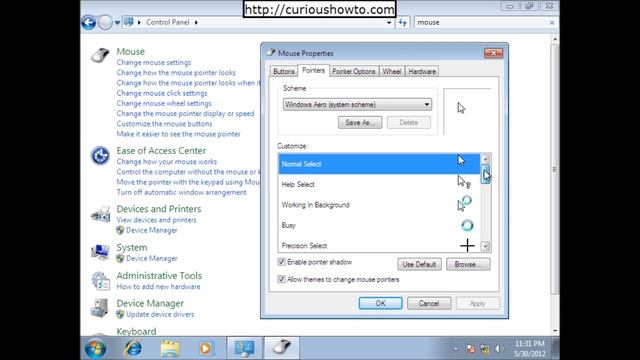640x360 pixels.
Task: Toggle Allow themes to change mouse pointers
Action: click(281, 279)
